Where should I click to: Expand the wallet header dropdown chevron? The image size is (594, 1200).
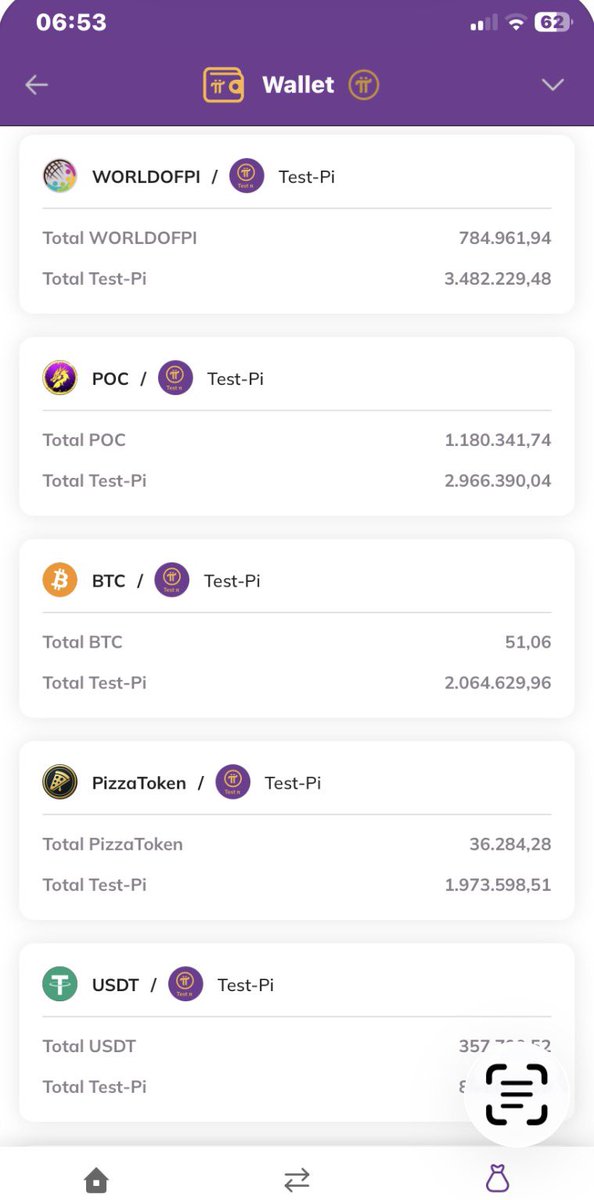[553, 85]
